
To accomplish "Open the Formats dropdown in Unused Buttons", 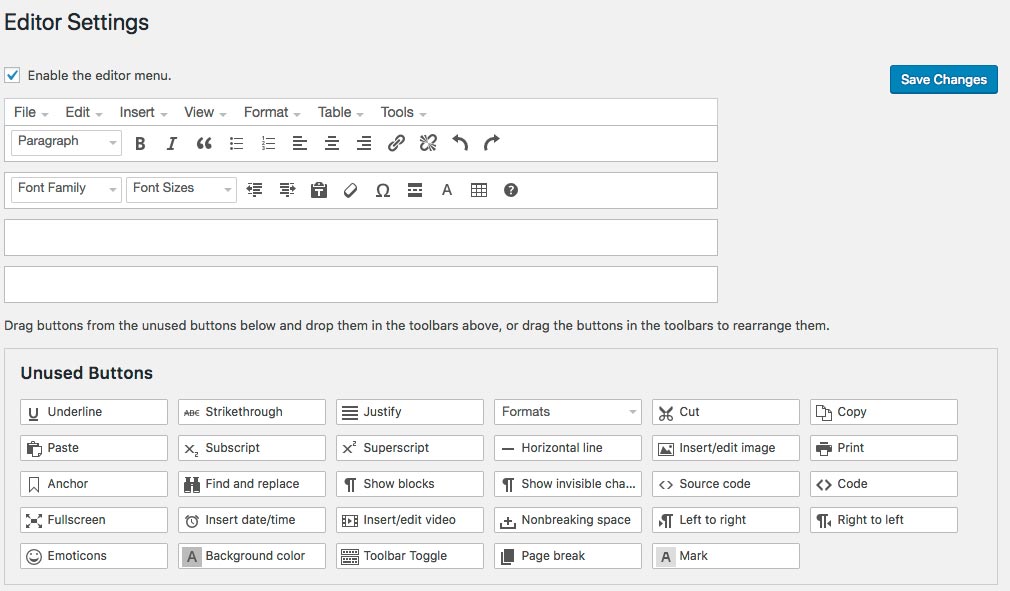I will pos(567,412).
